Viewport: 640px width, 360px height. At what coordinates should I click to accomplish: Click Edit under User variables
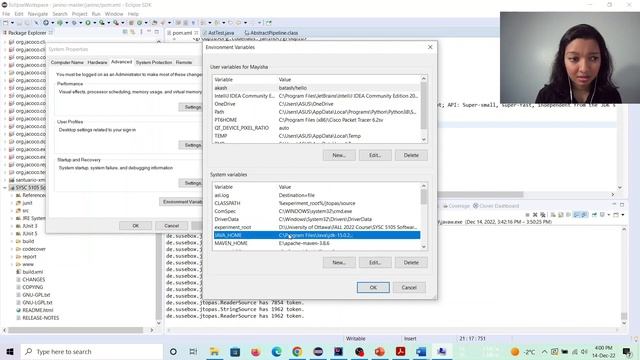point(375,155)
